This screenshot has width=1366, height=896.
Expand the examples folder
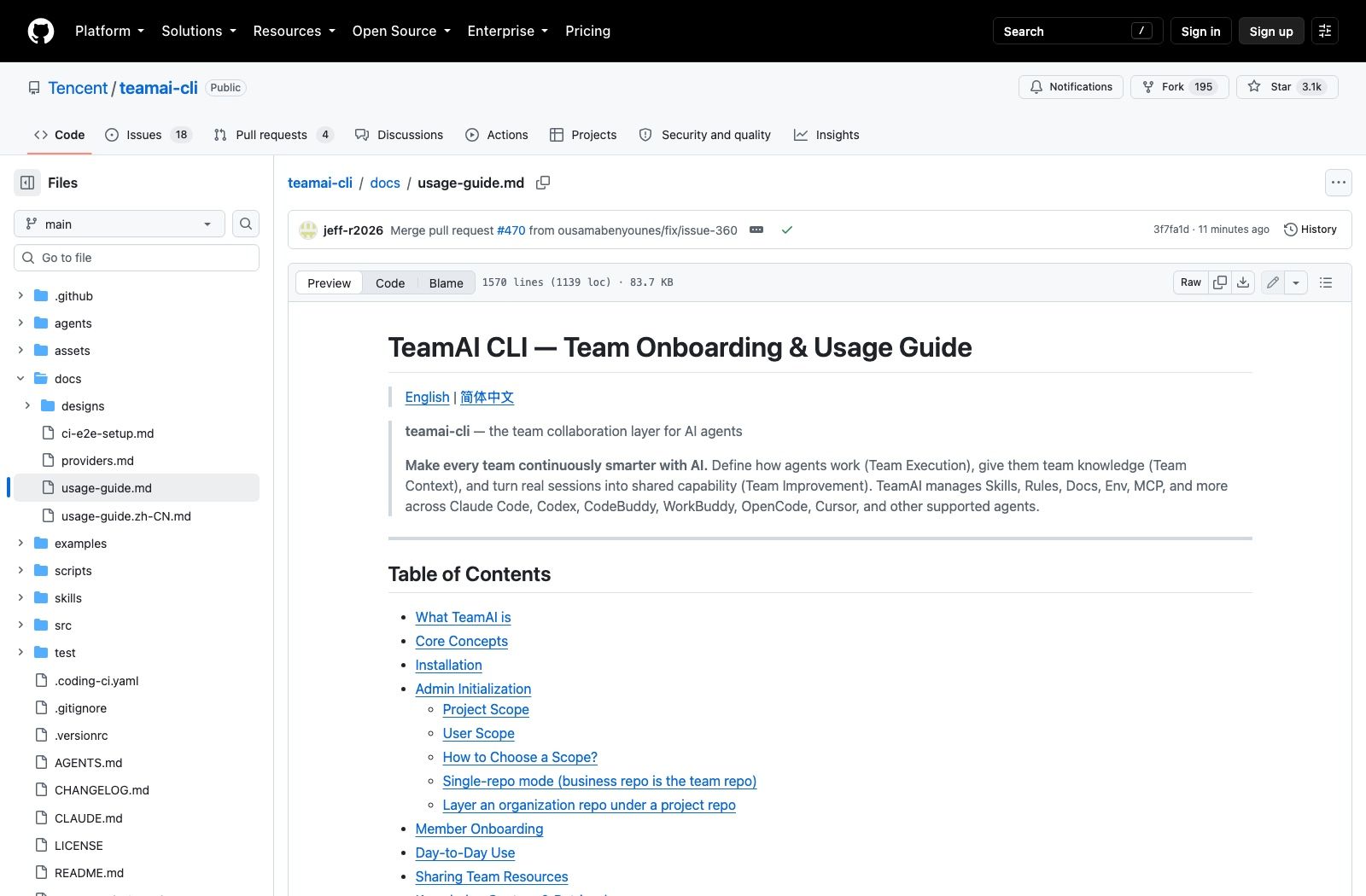[20, 544]
